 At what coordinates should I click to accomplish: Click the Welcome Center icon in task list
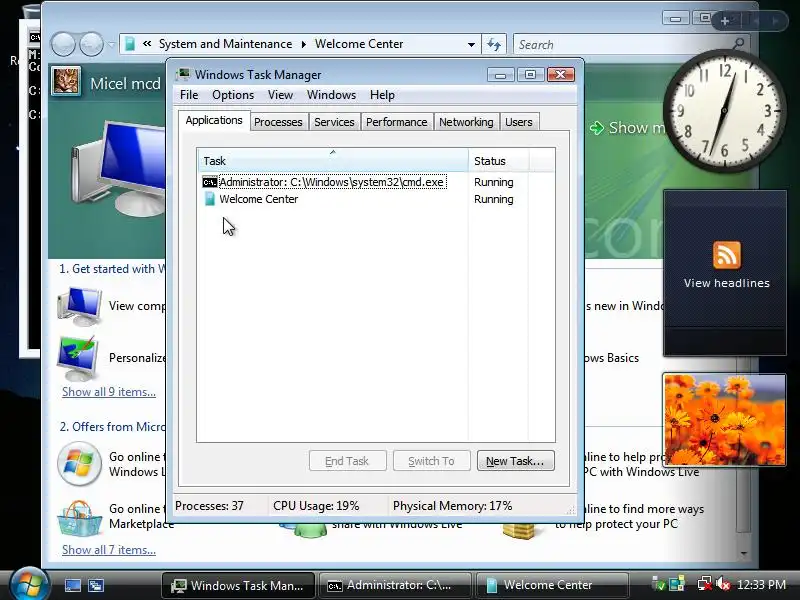tap(210, 199)
